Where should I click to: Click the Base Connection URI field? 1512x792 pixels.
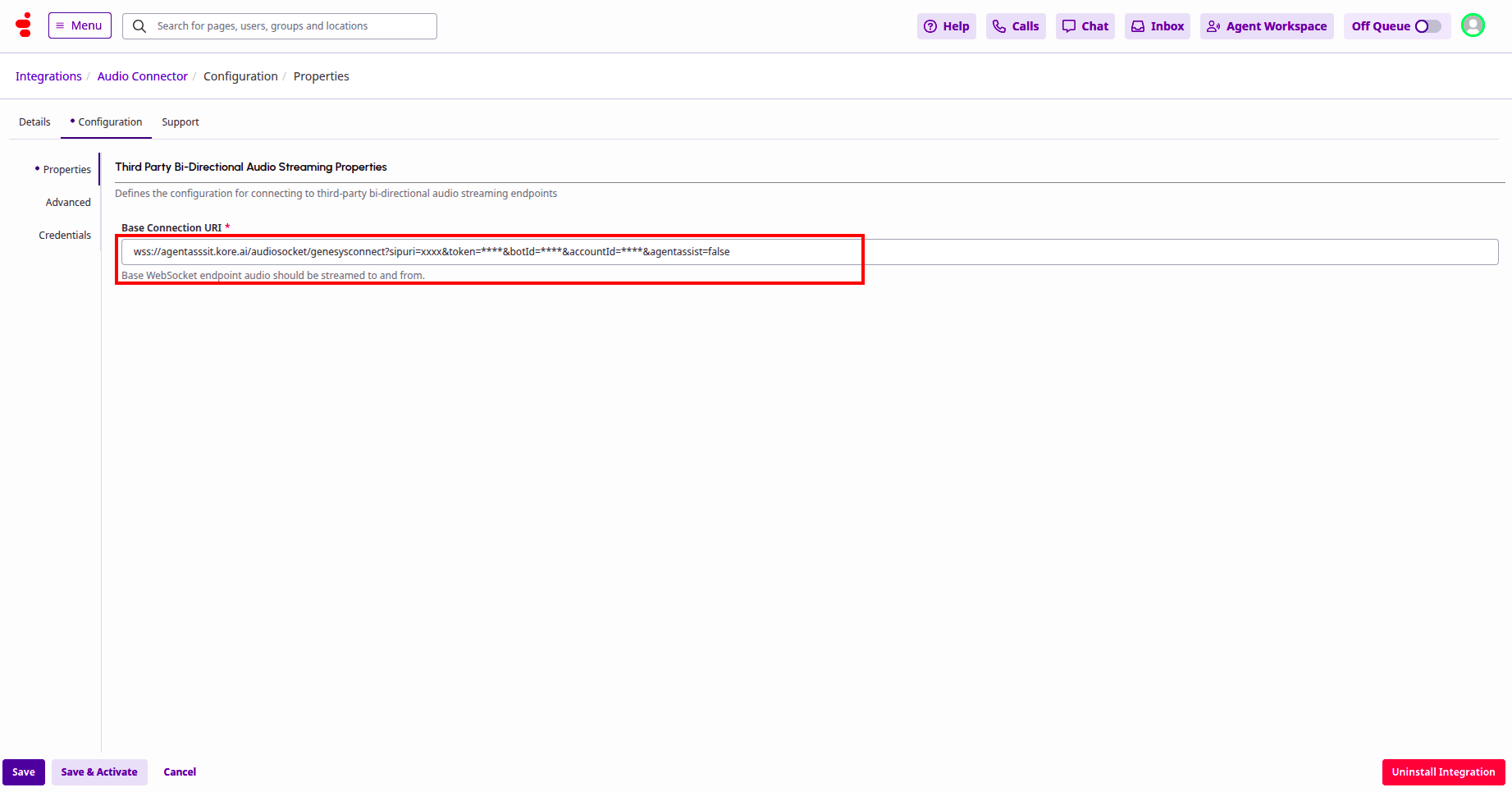809,252
